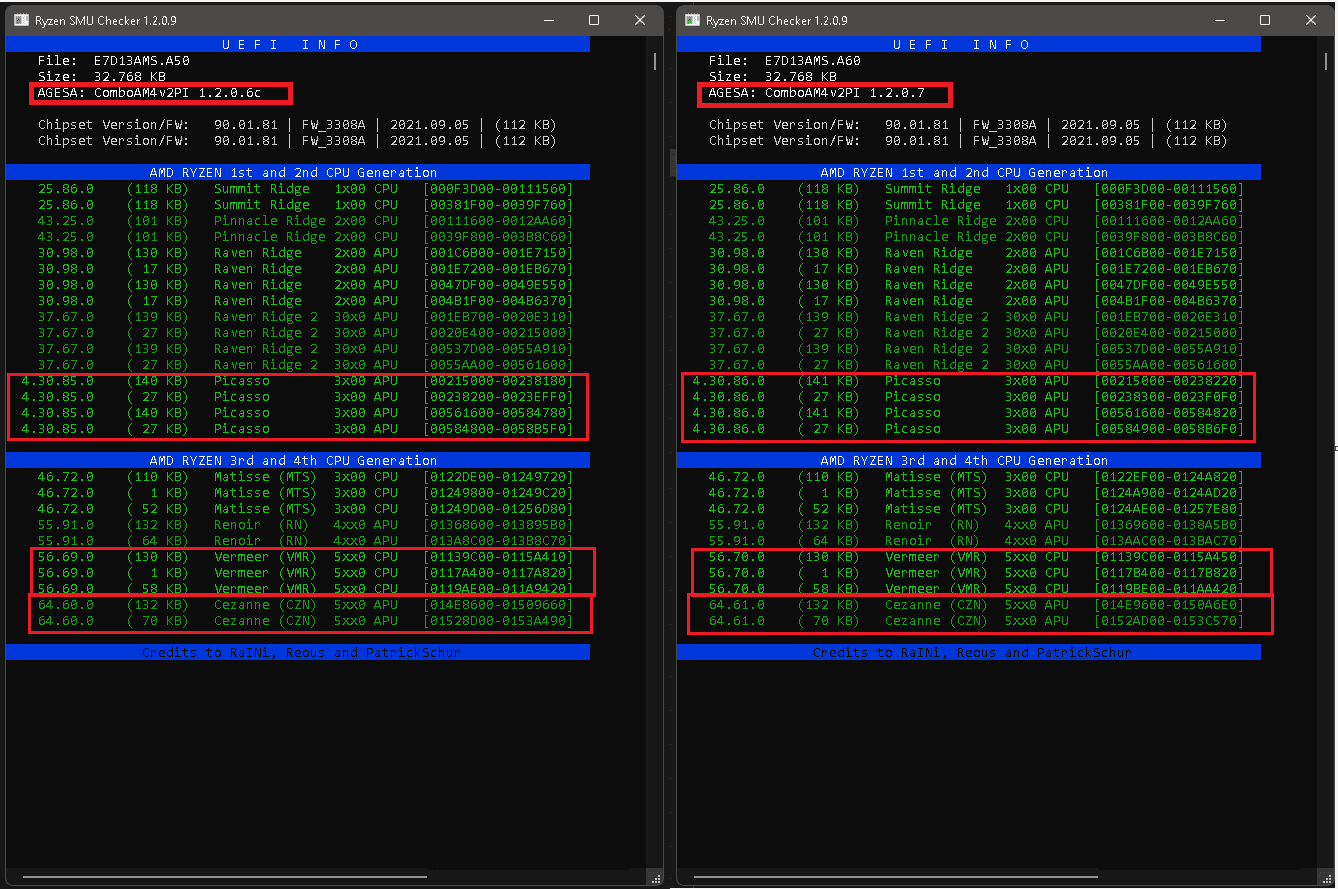Click Vermeer row [0117B400-0117B820]
The image size is (1338, 889).
(x=977, y=573)
